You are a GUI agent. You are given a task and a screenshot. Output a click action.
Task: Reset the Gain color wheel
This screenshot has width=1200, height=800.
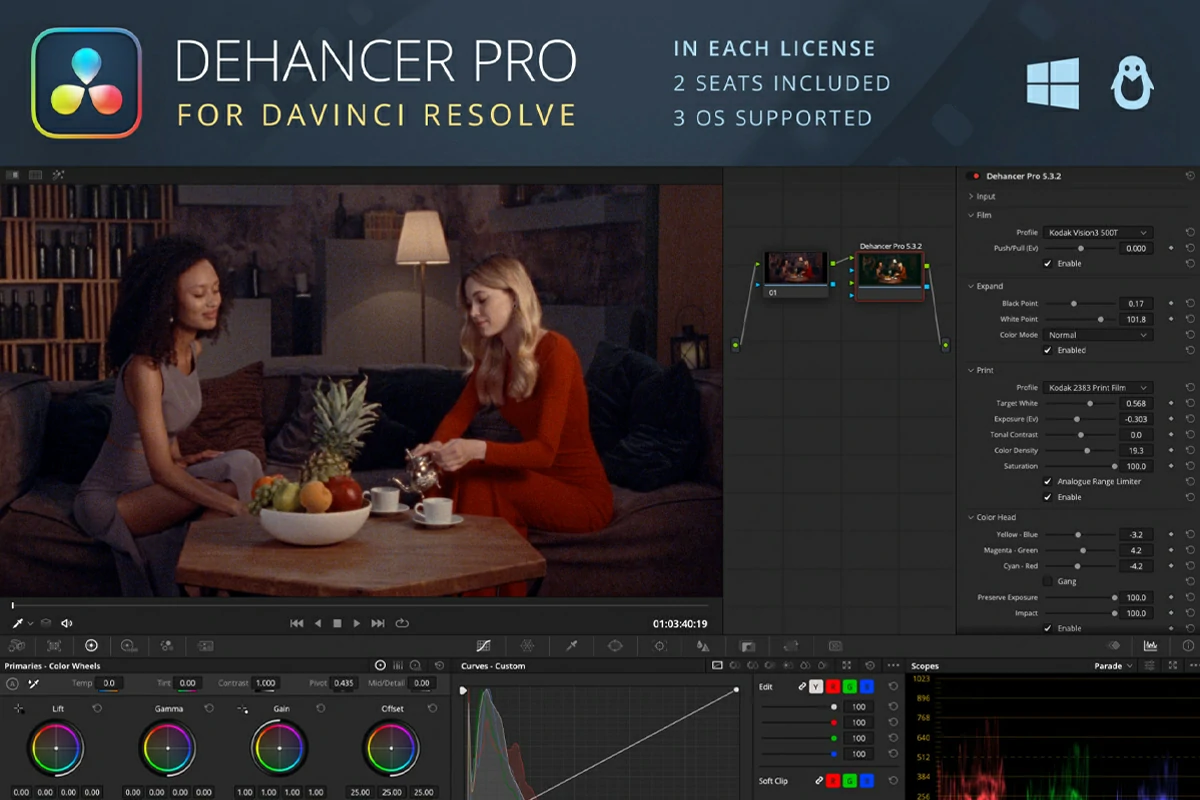click(x=321, y=708)
